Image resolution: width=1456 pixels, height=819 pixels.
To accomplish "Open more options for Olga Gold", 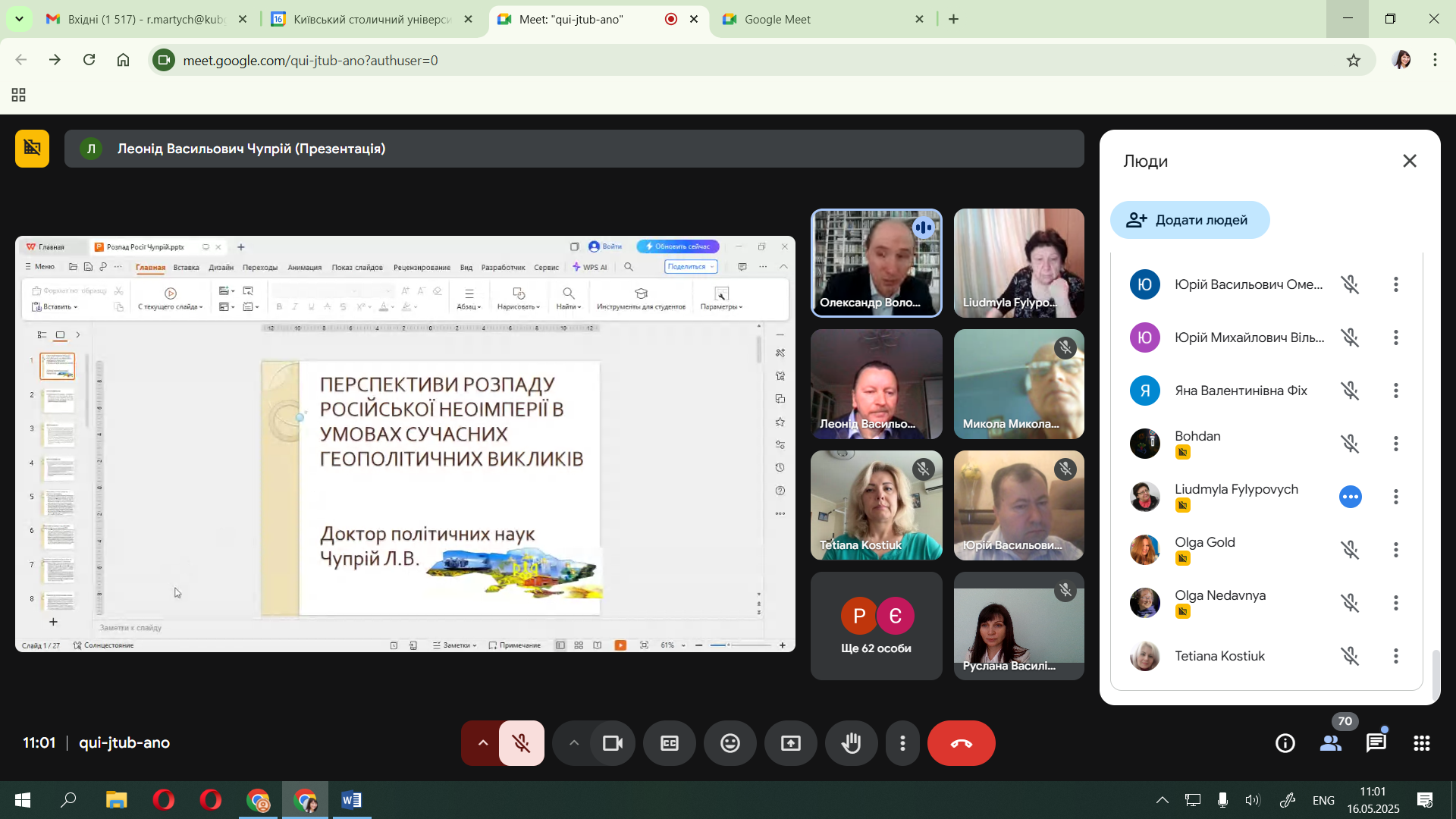I will click(1395, 550).
